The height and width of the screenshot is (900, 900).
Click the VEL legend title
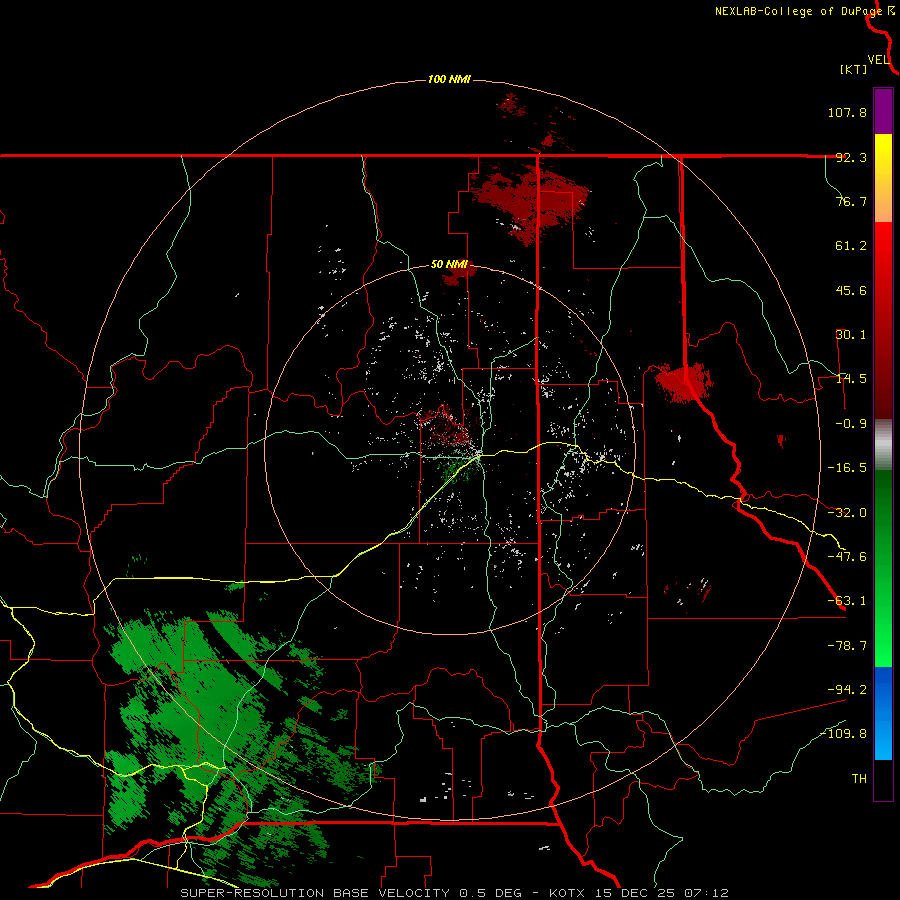pyautogui.click(x=878, y=59)
